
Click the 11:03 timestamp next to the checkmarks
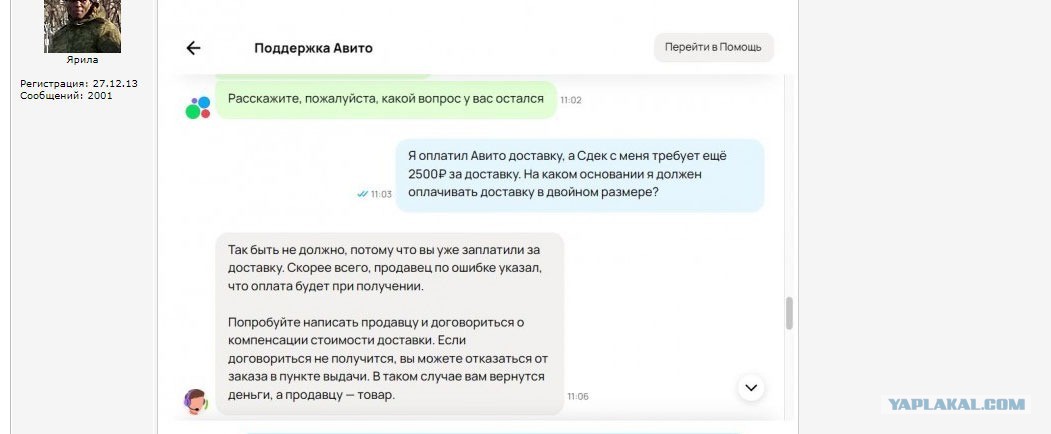point(381,194)
